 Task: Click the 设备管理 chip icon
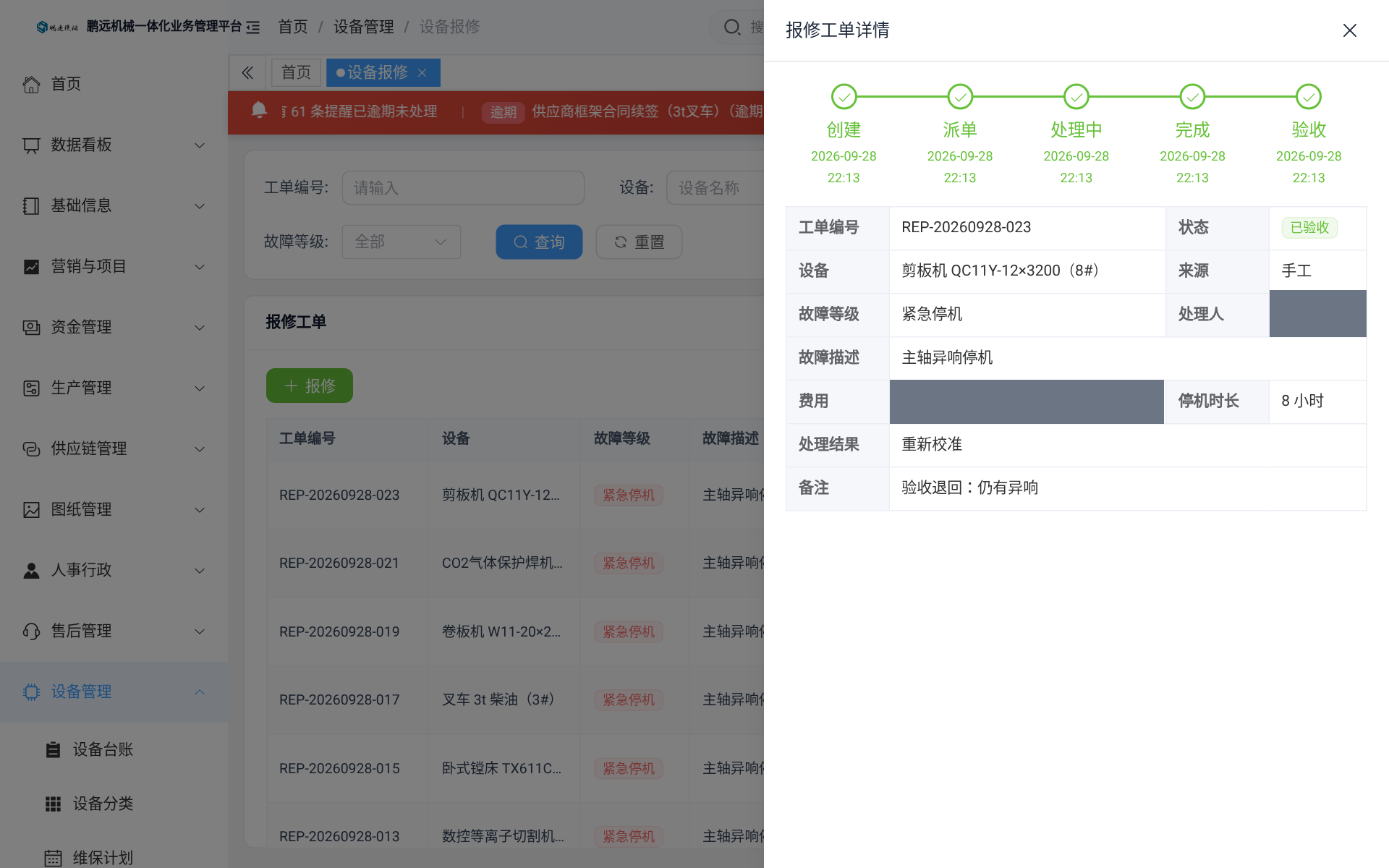coord(31,692)
